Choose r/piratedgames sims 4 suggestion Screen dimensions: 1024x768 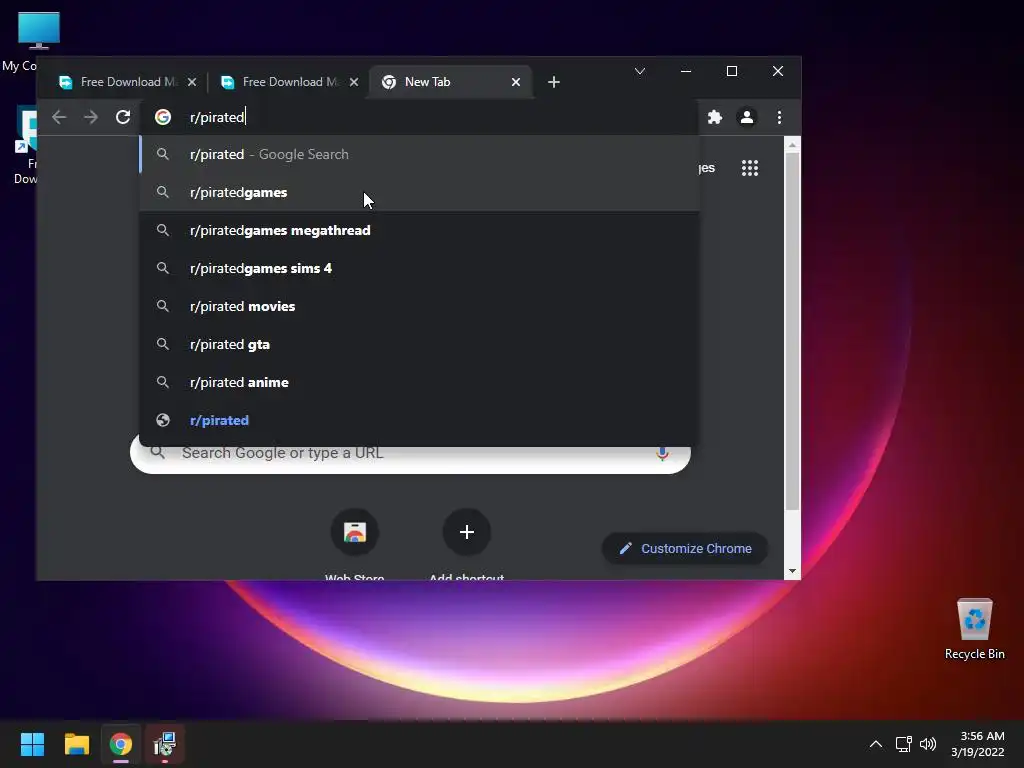coord(419,268)
